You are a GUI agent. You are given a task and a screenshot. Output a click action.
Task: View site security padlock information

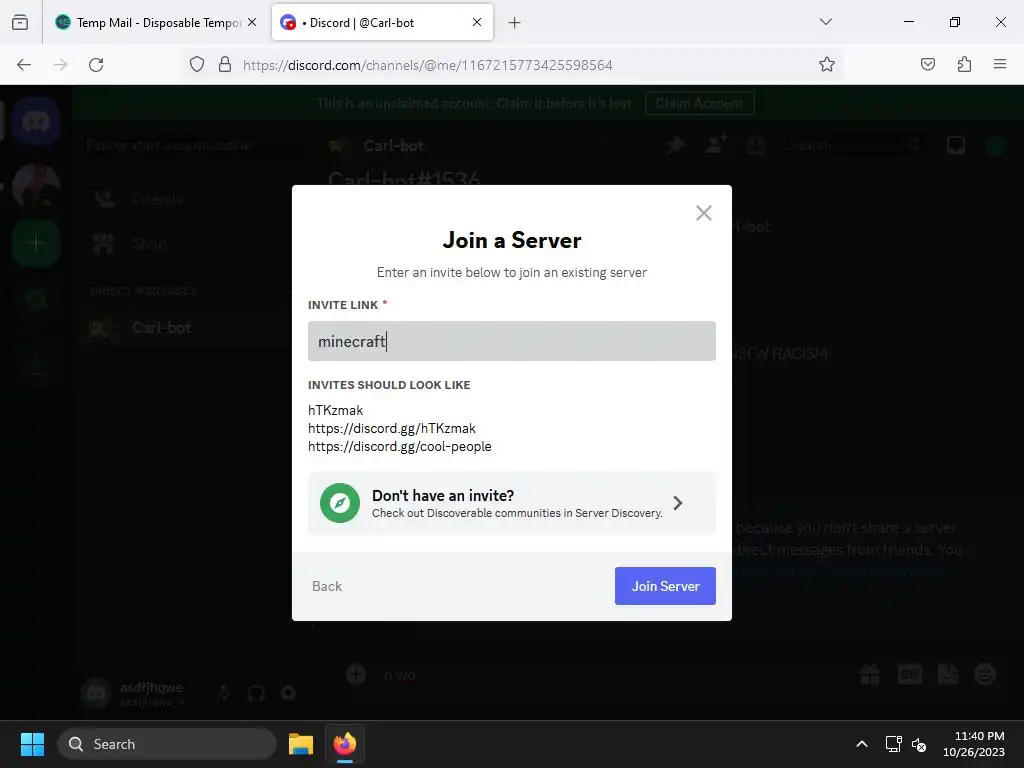[x=225, y=65]
